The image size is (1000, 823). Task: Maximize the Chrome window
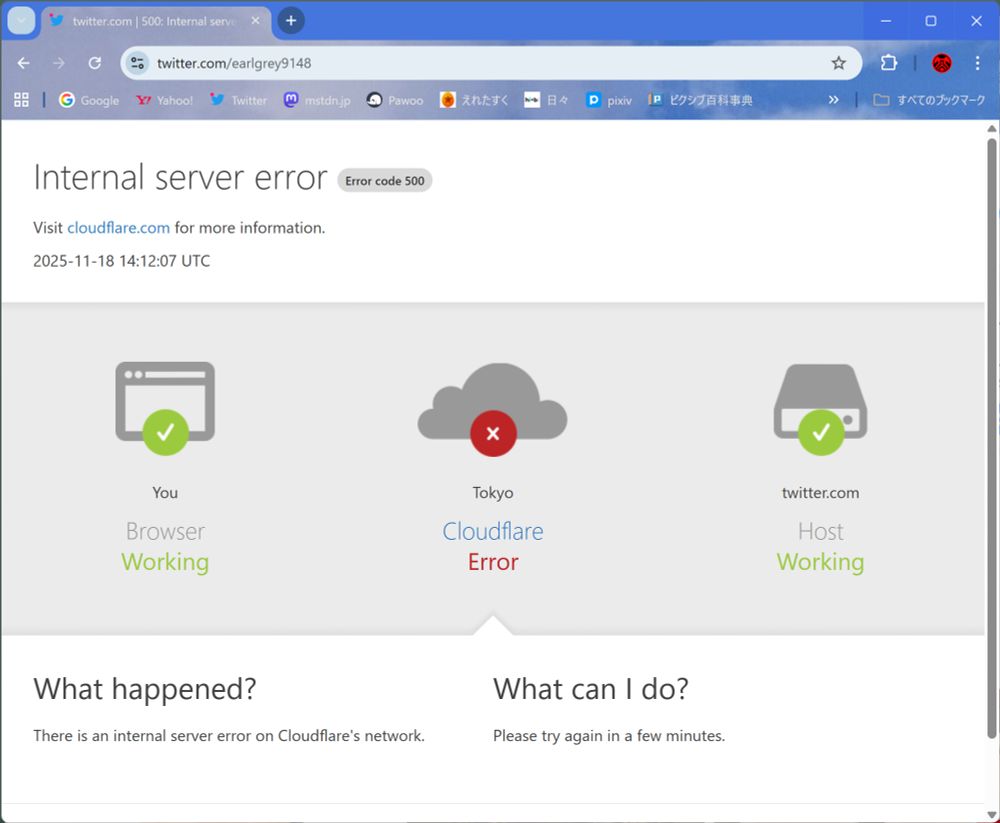click(x=931, y=21)
